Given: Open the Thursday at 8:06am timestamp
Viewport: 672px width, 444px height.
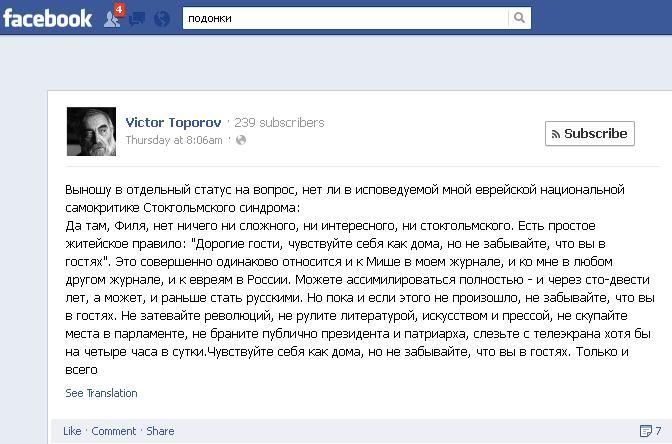Looking at the screenshot, I should pyautogui.click(x=174, y=140).
